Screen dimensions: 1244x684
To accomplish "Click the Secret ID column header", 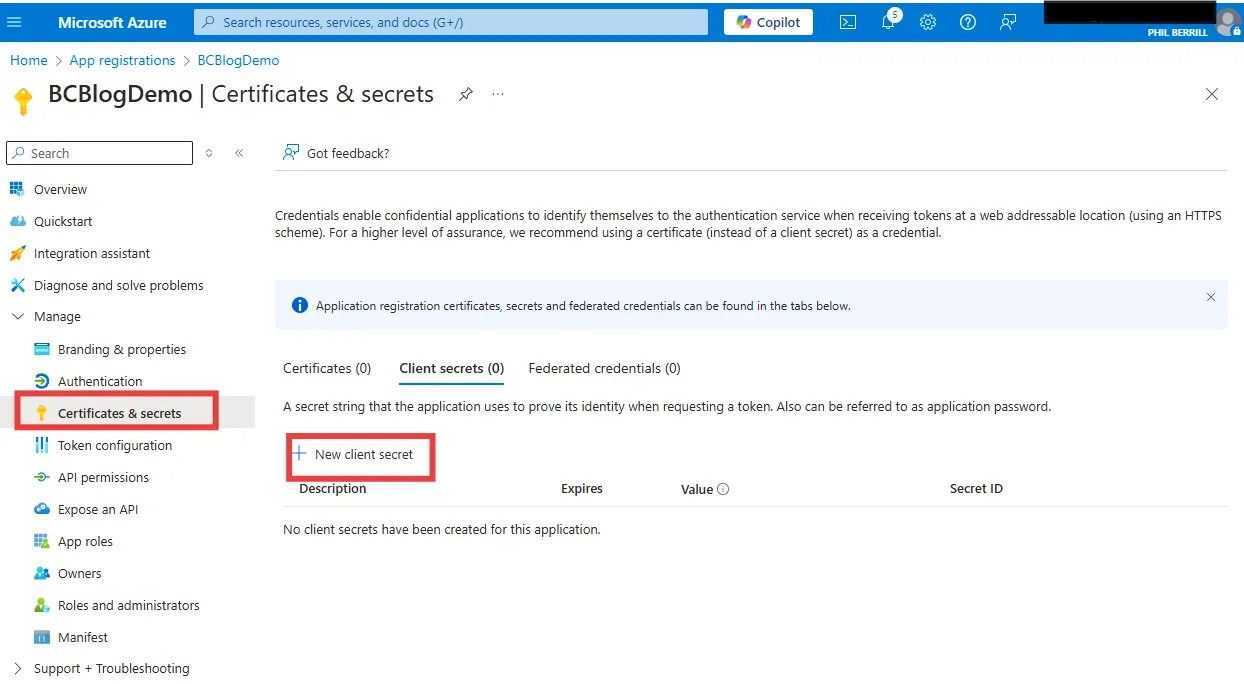I will 976,489.
